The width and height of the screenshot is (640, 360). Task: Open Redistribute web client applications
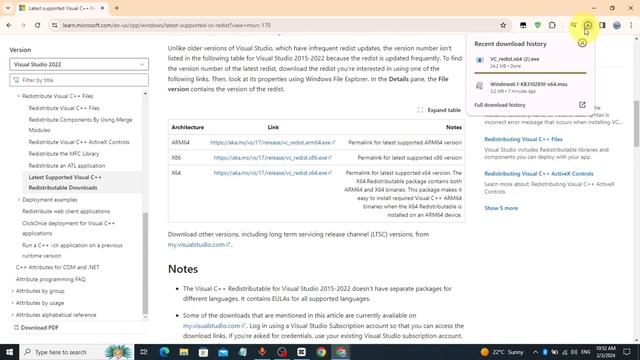pos(66,211)
